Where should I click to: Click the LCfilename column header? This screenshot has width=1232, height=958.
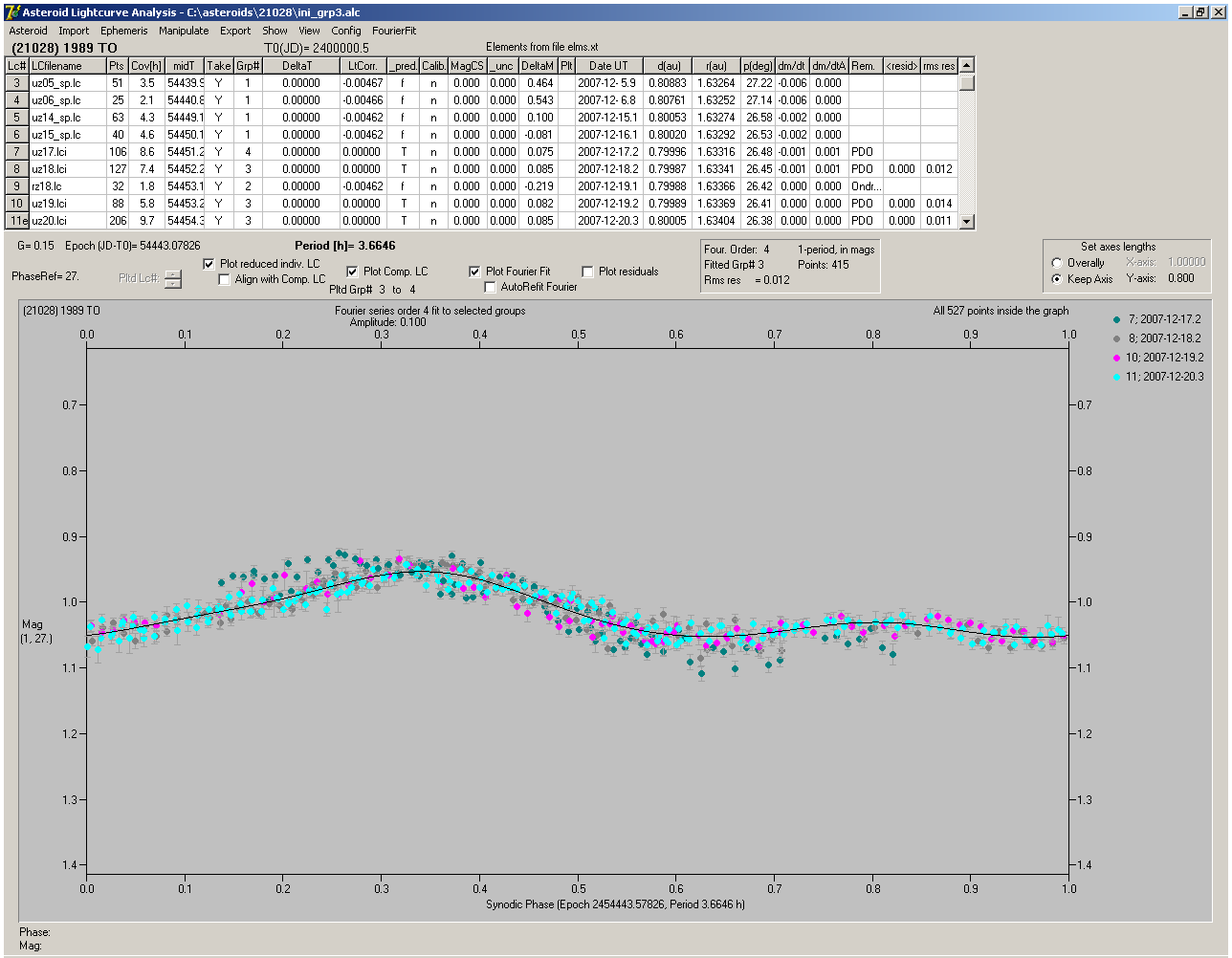pyautogui.click(x=67, y=66)
